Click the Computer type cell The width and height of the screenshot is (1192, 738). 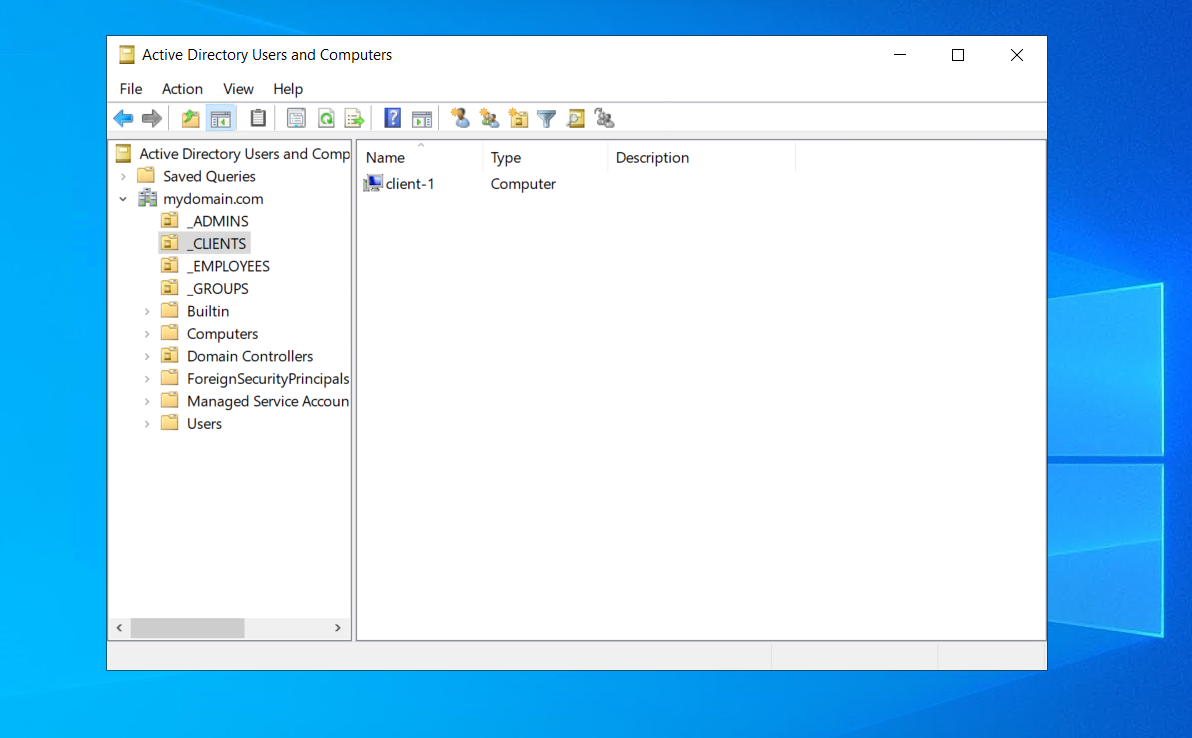(x=523, y=184)
